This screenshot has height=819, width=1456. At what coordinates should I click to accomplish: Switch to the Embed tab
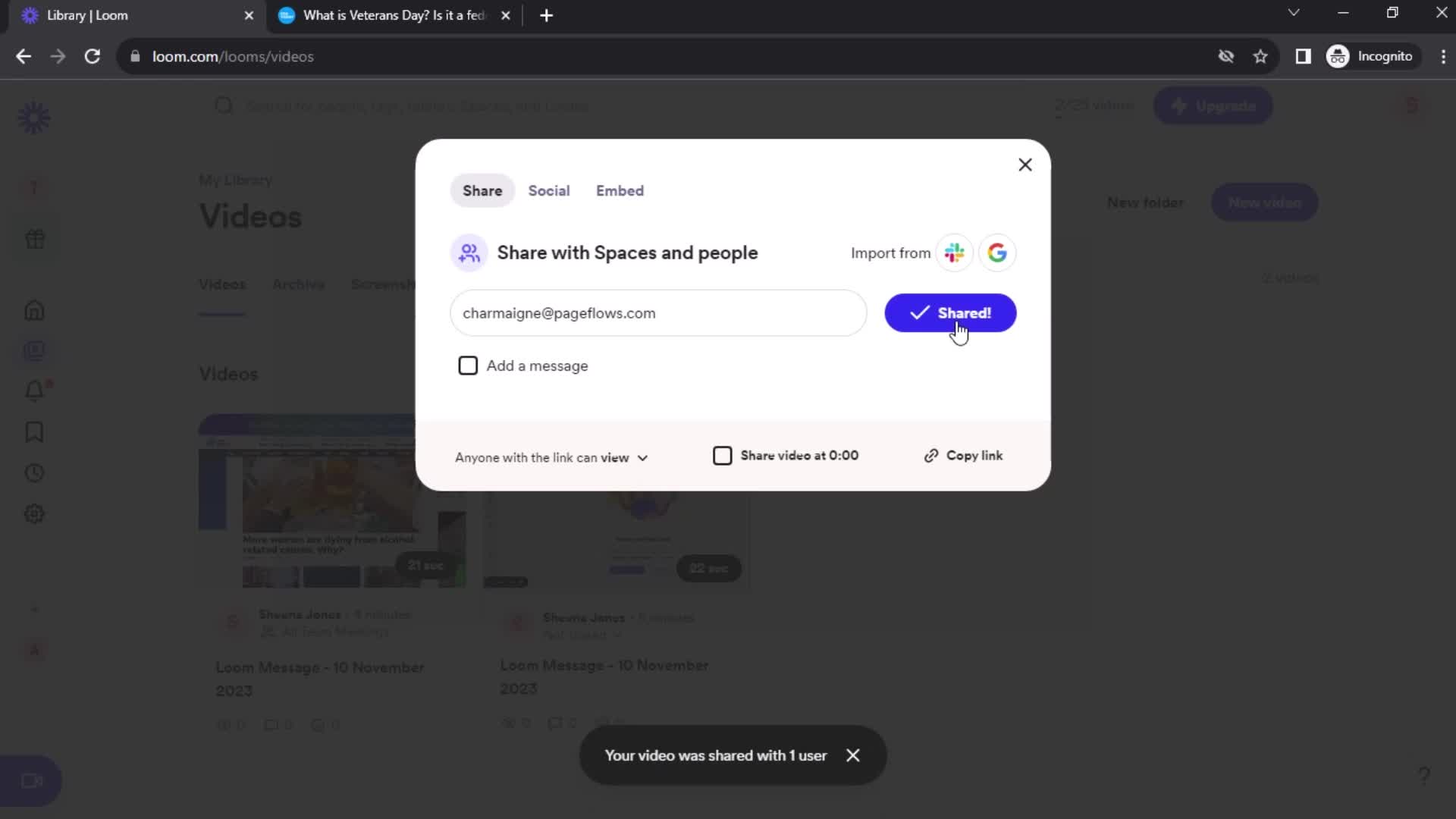click(620, 191)
